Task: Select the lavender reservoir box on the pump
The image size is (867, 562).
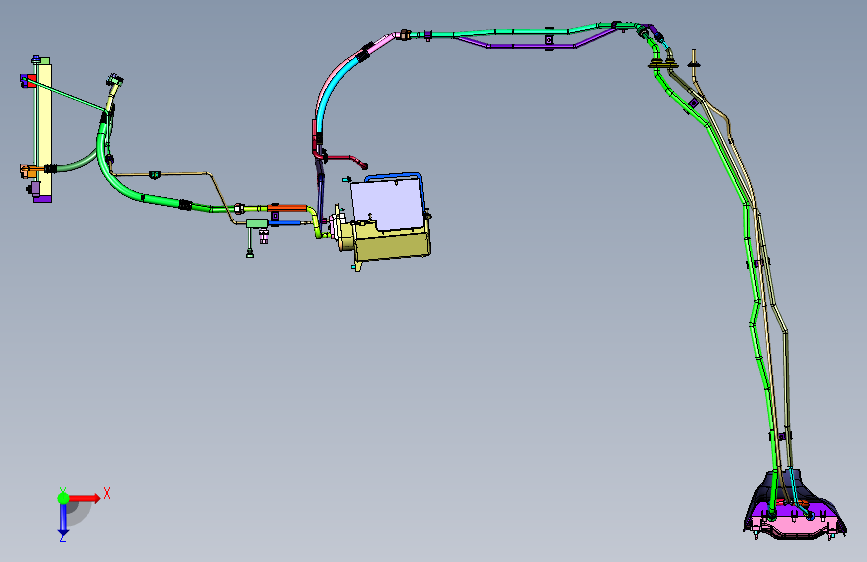Action: [387, 205]
